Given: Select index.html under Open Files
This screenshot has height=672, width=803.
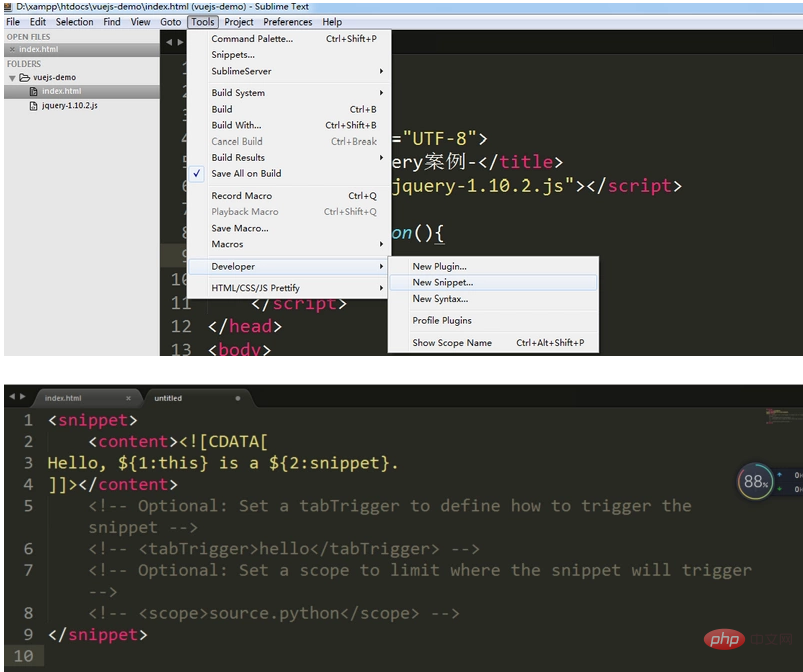Looking at the screenshot, I should tap(82, 50).
